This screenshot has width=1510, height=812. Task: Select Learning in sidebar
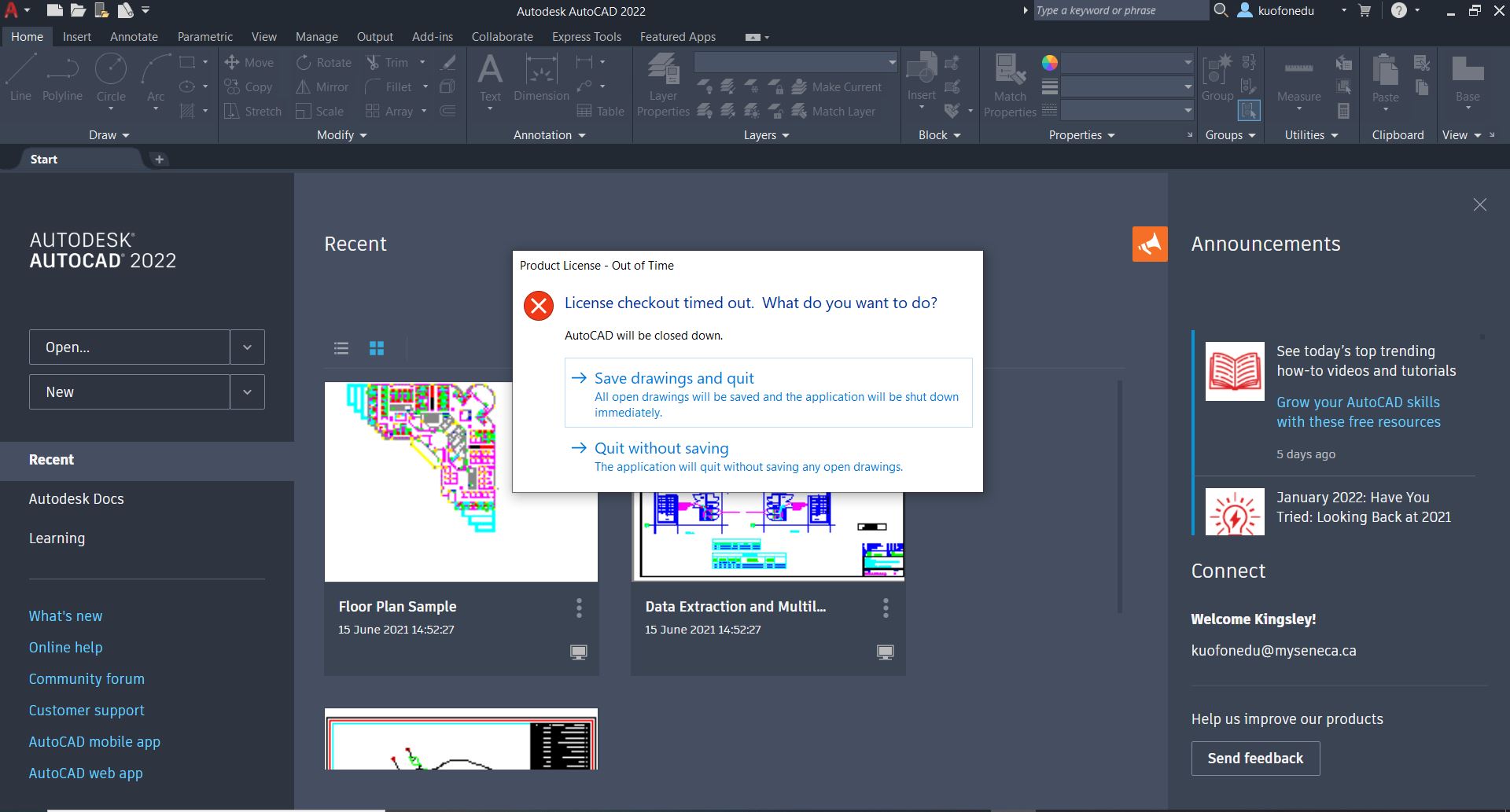point(57,538)
